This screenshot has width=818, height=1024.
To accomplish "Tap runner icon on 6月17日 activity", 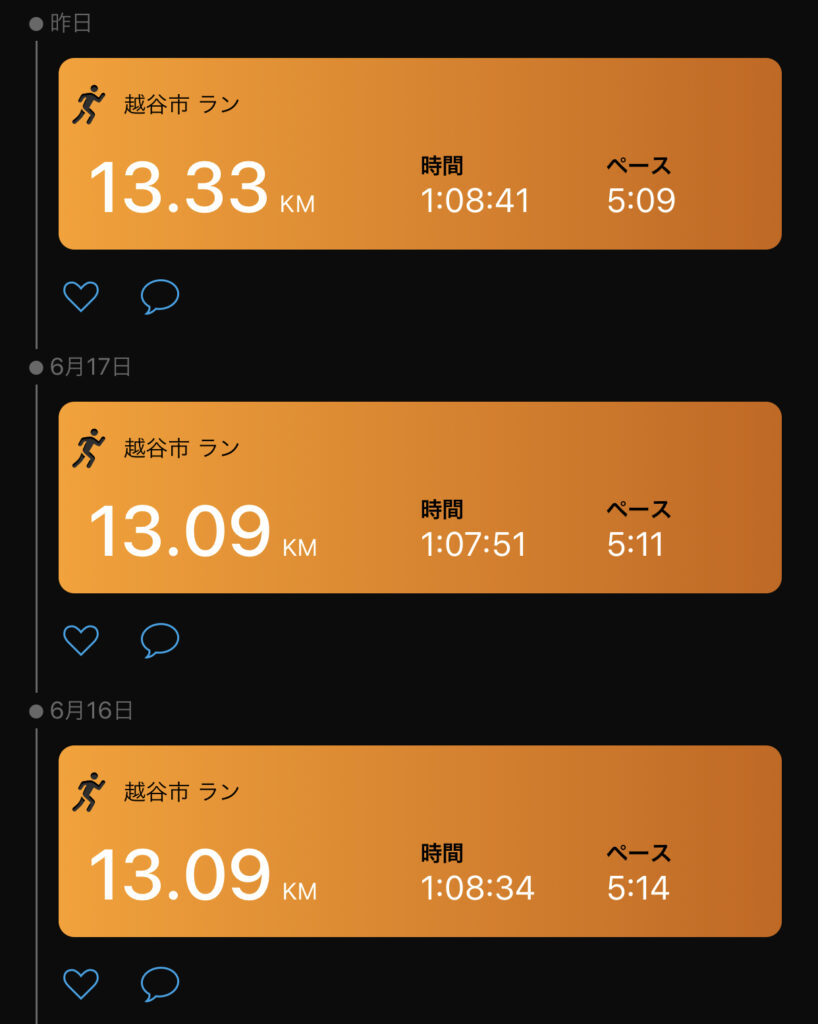I will click(89, 449).
